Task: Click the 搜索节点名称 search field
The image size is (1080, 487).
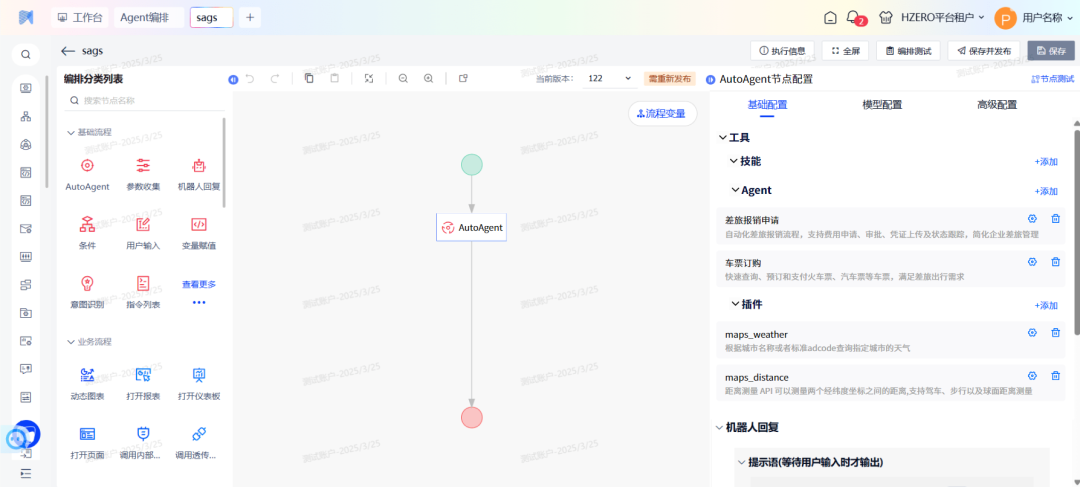Action: pyautogui.click(x=145, y=100)
